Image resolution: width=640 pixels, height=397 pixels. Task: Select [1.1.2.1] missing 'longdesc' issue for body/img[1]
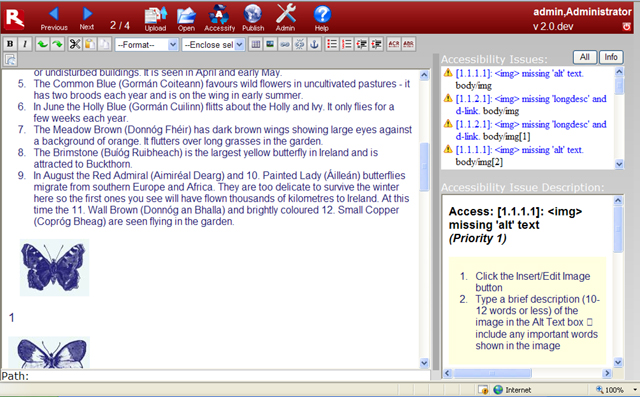(x=531, y=130)
